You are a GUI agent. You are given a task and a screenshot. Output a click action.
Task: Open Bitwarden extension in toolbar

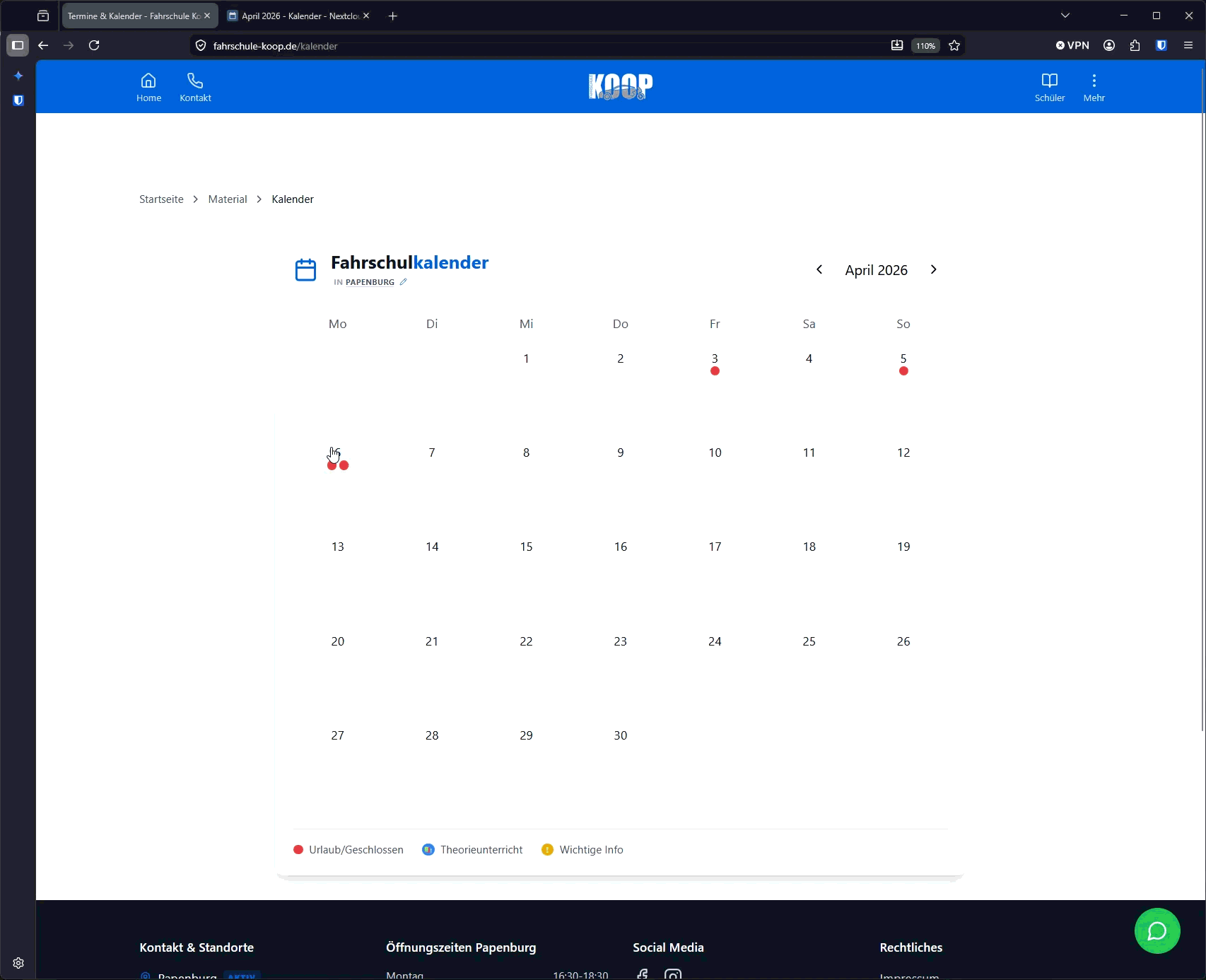click(1161, 45)
